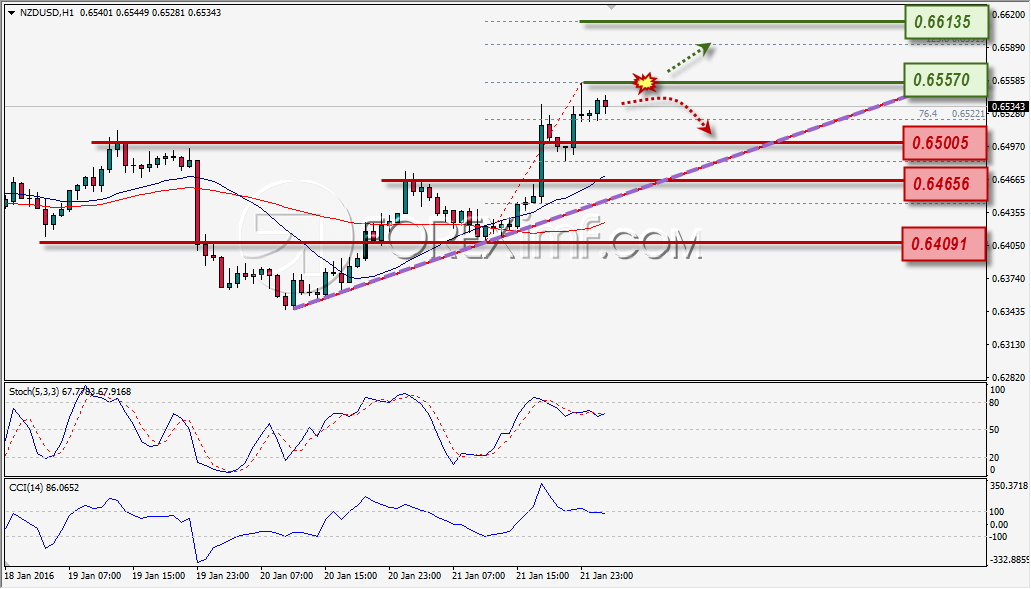Image resolution: width=1031 pixels, height=589 pixels.
Task: Click the 18 Jan 2016 date label
Action: point(30,576)
